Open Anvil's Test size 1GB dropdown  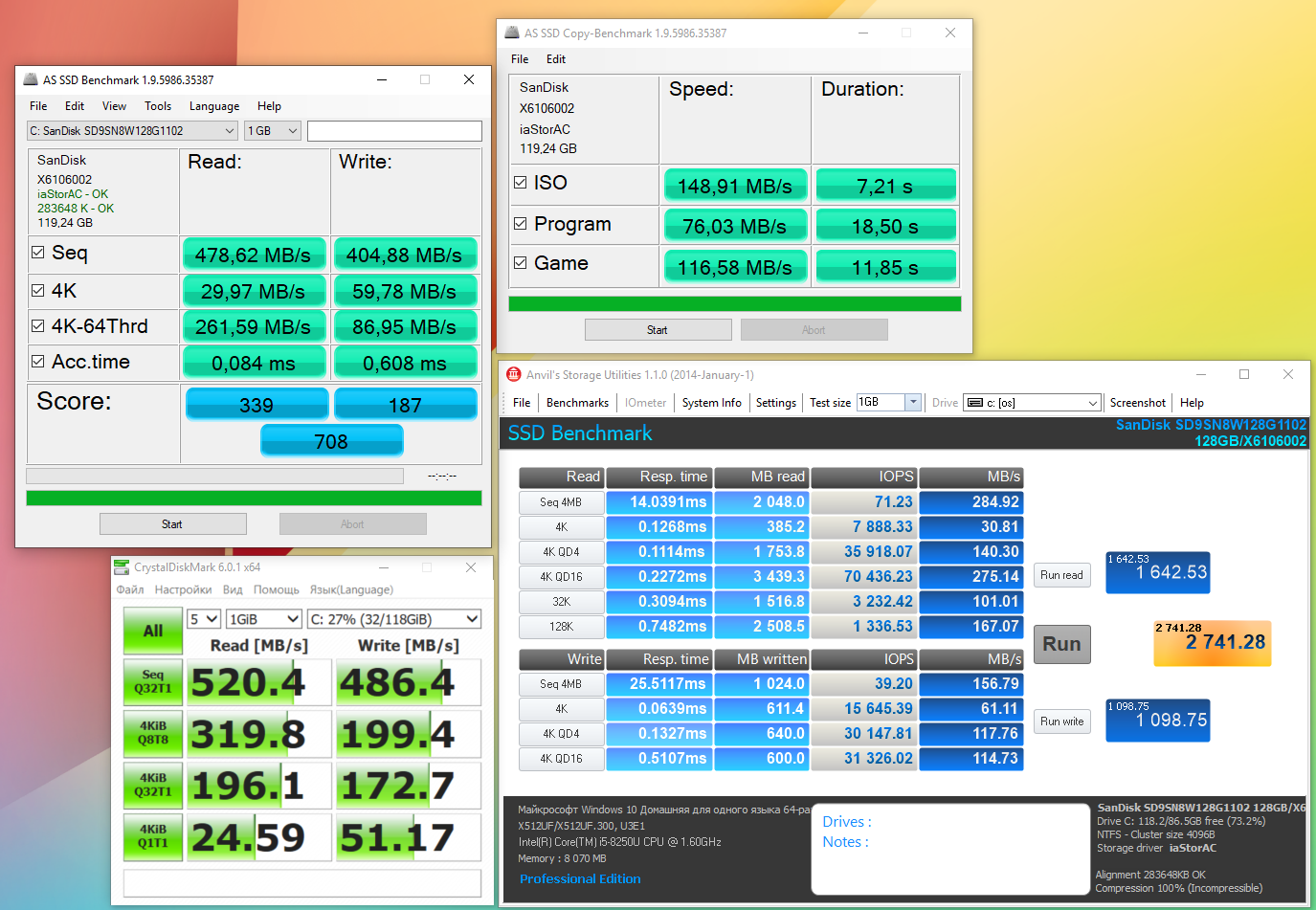coord(889,403)
